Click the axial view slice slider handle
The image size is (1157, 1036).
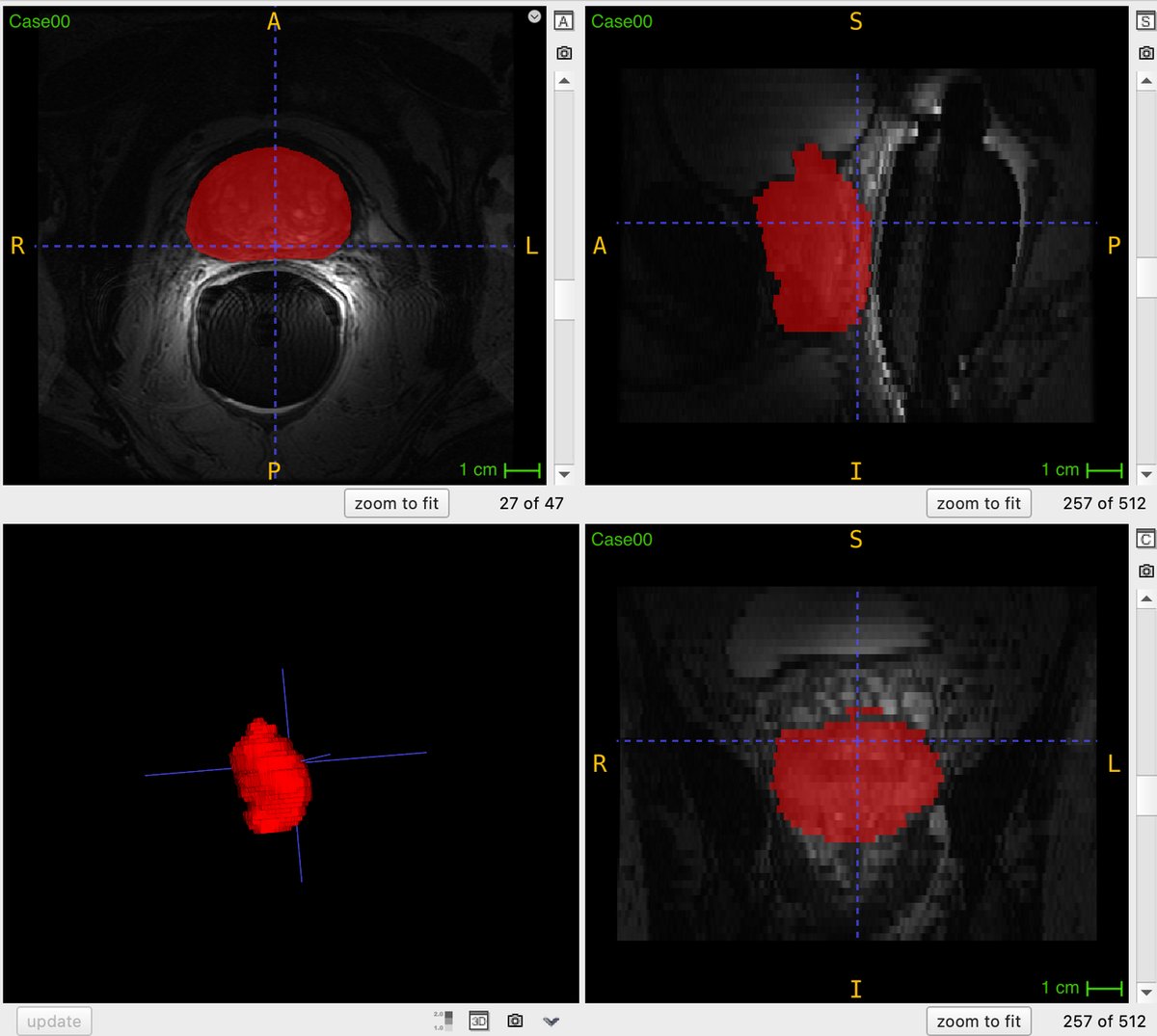pyautogui.click(x=564, y=300)
